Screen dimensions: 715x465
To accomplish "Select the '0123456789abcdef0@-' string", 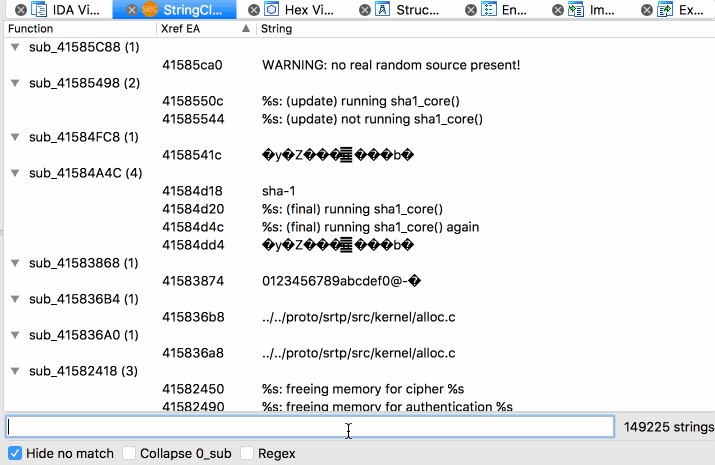I will coord(341,281).
